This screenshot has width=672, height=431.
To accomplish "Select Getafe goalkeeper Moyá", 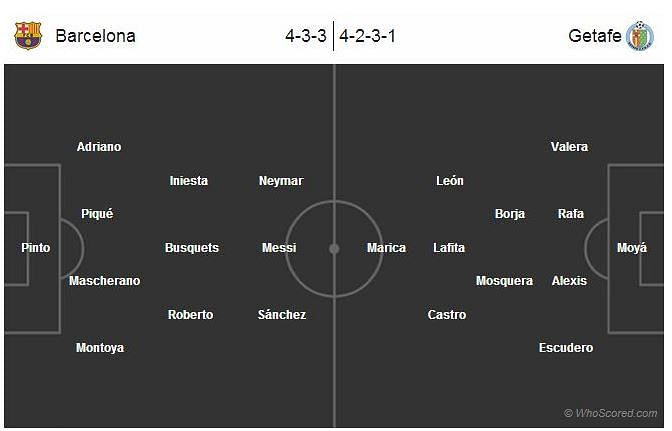I will 632,248.
